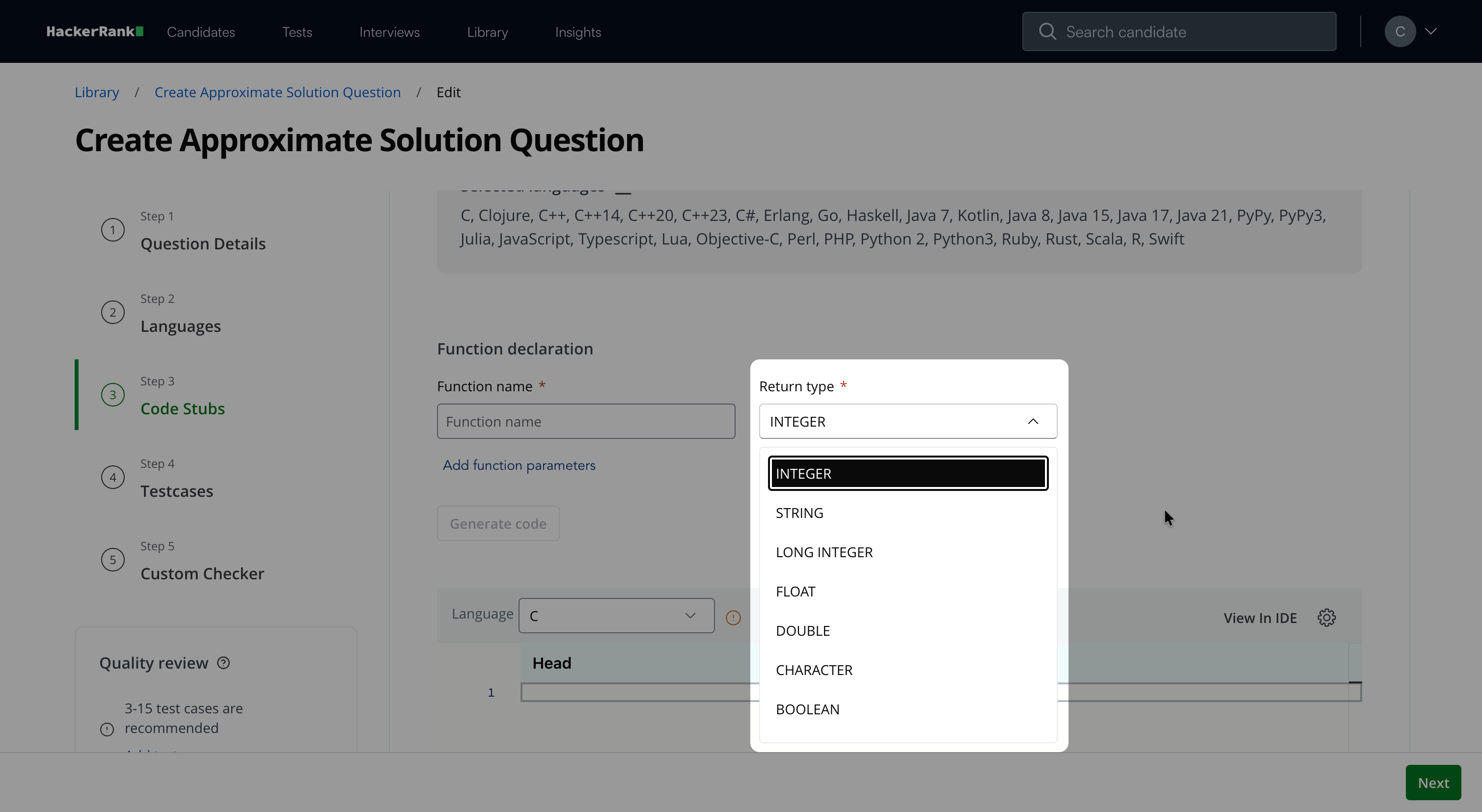Go to Custom Checker step
The height and width of the screenshot is (812, 1482).
tap(202, 574)
